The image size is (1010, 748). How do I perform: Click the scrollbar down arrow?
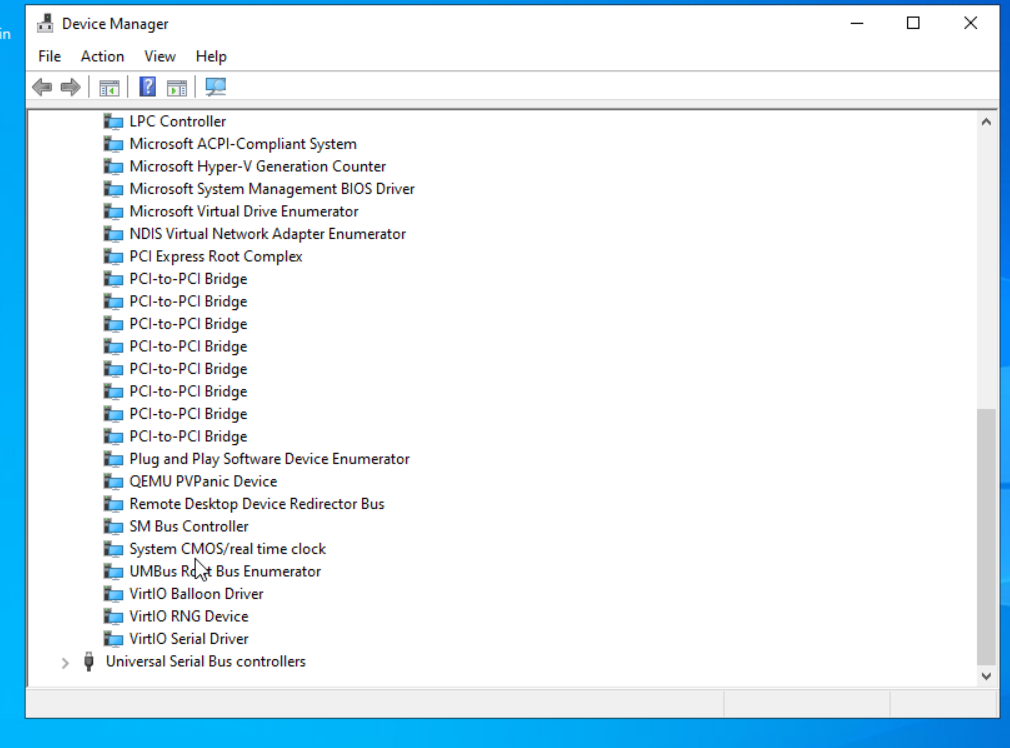point(986,676)
